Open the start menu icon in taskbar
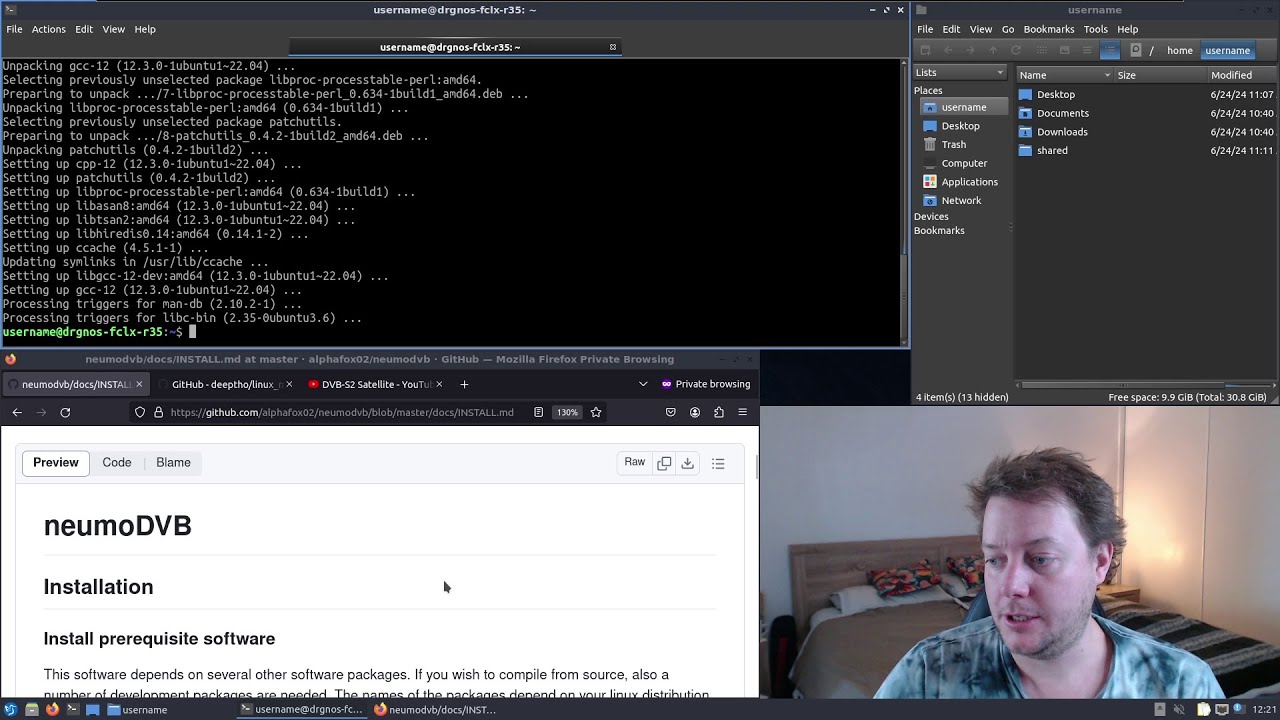 tap(10, 710)
